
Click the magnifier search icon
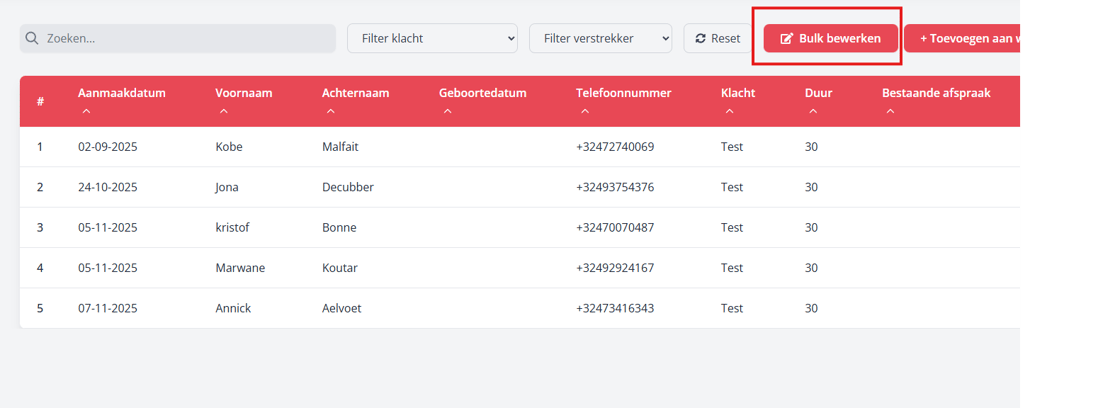pos(32,38)
